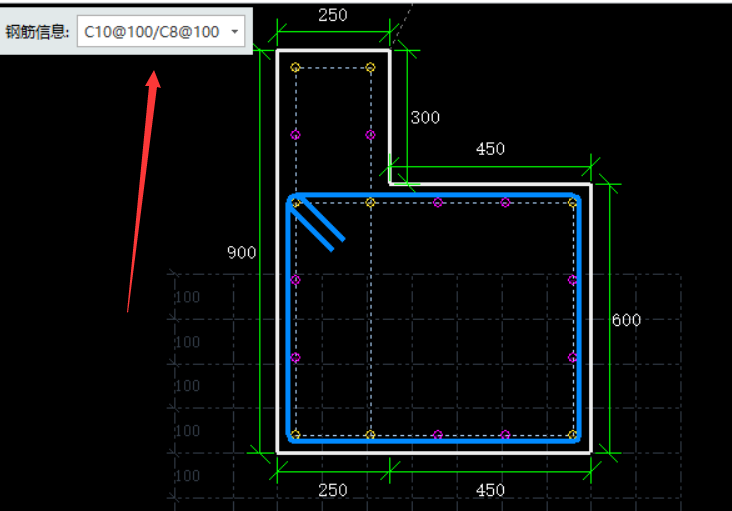This screenshot has width=732, height=511.
Task: Select the blue stirrup's right vertical edge
Action: click(582, 320)
